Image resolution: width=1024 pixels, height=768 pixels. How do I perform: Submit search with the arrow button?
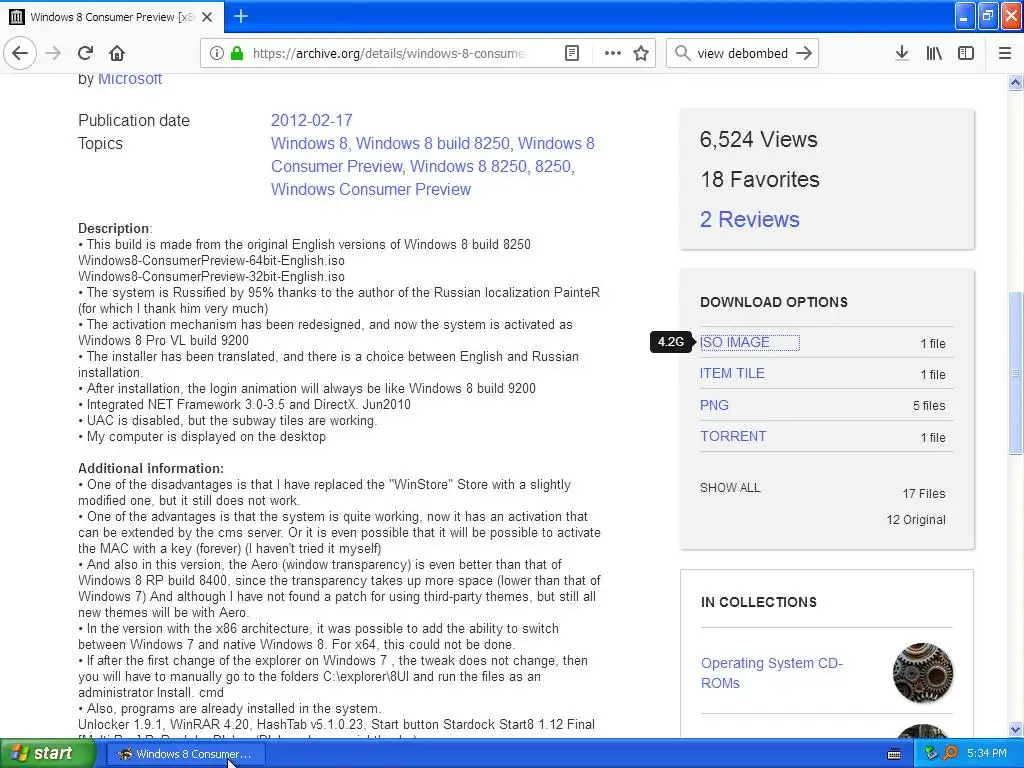(x=804, y=53)
